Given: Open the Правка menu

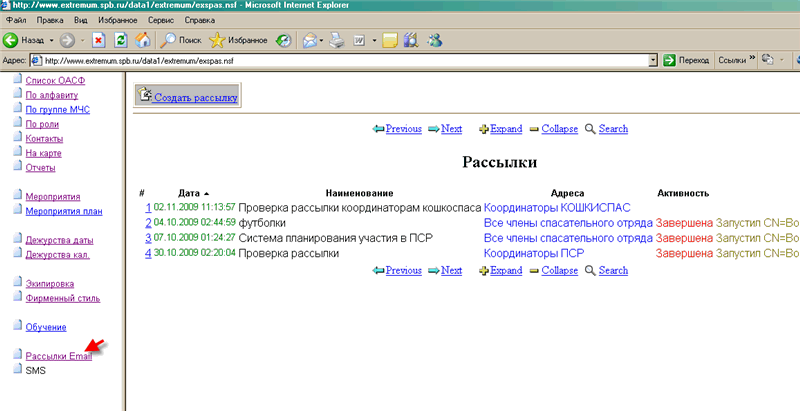Looking at the screenshot, I should pyautogui.click(x=50, y=20).
